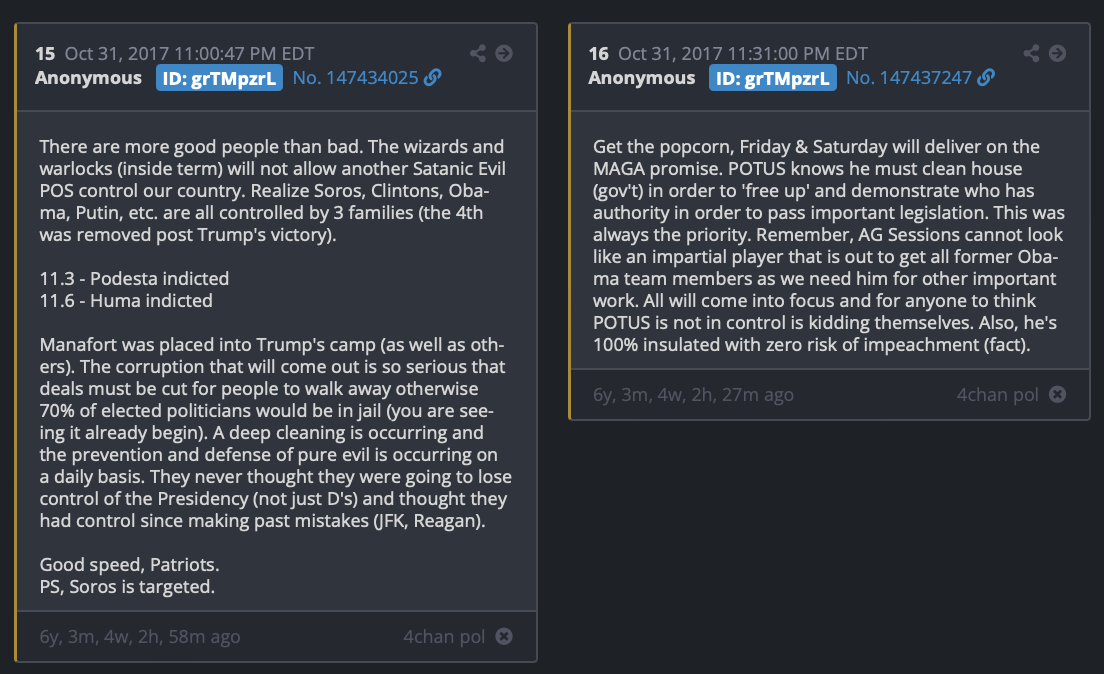Click share icon on post 15
The height and width of the screenshot is (674, 1104).
pos(478,53)
